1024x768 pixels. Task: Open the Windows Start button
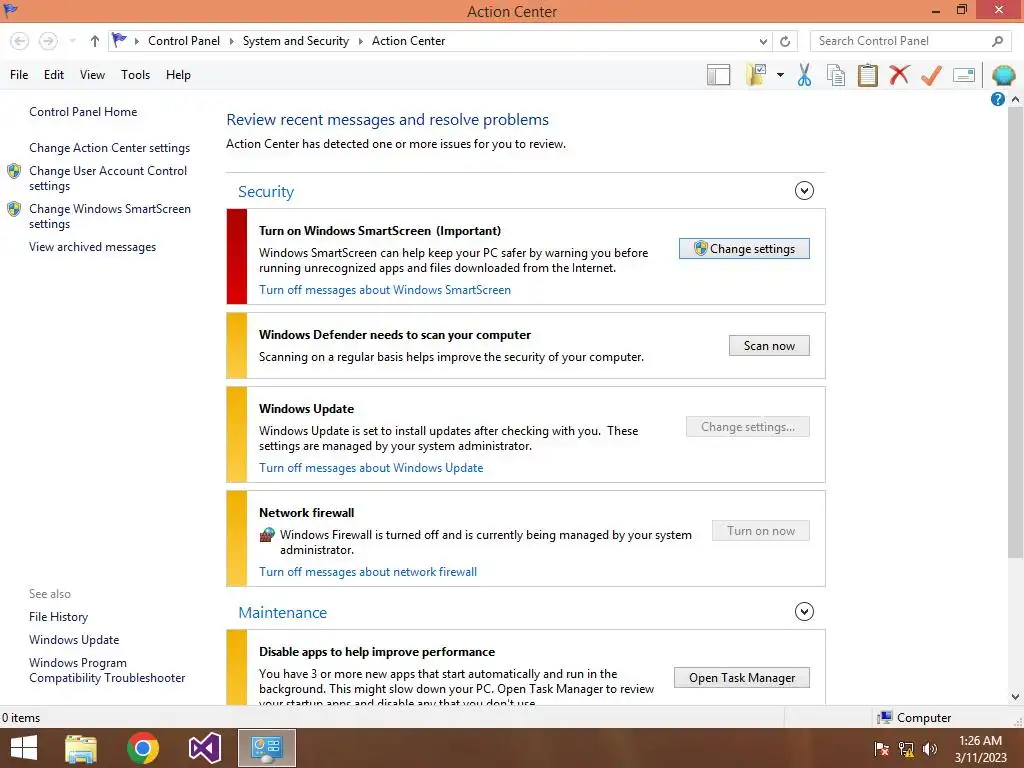(24, 748)
